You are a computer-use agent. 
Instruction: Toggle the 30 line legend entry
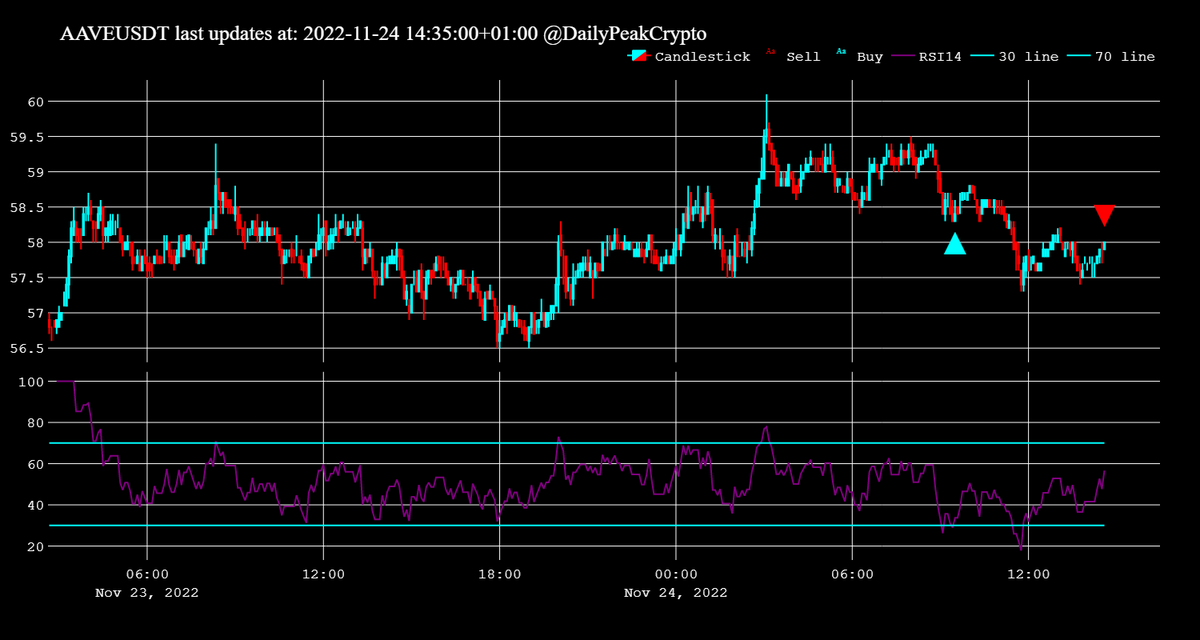coord(1017,57)
